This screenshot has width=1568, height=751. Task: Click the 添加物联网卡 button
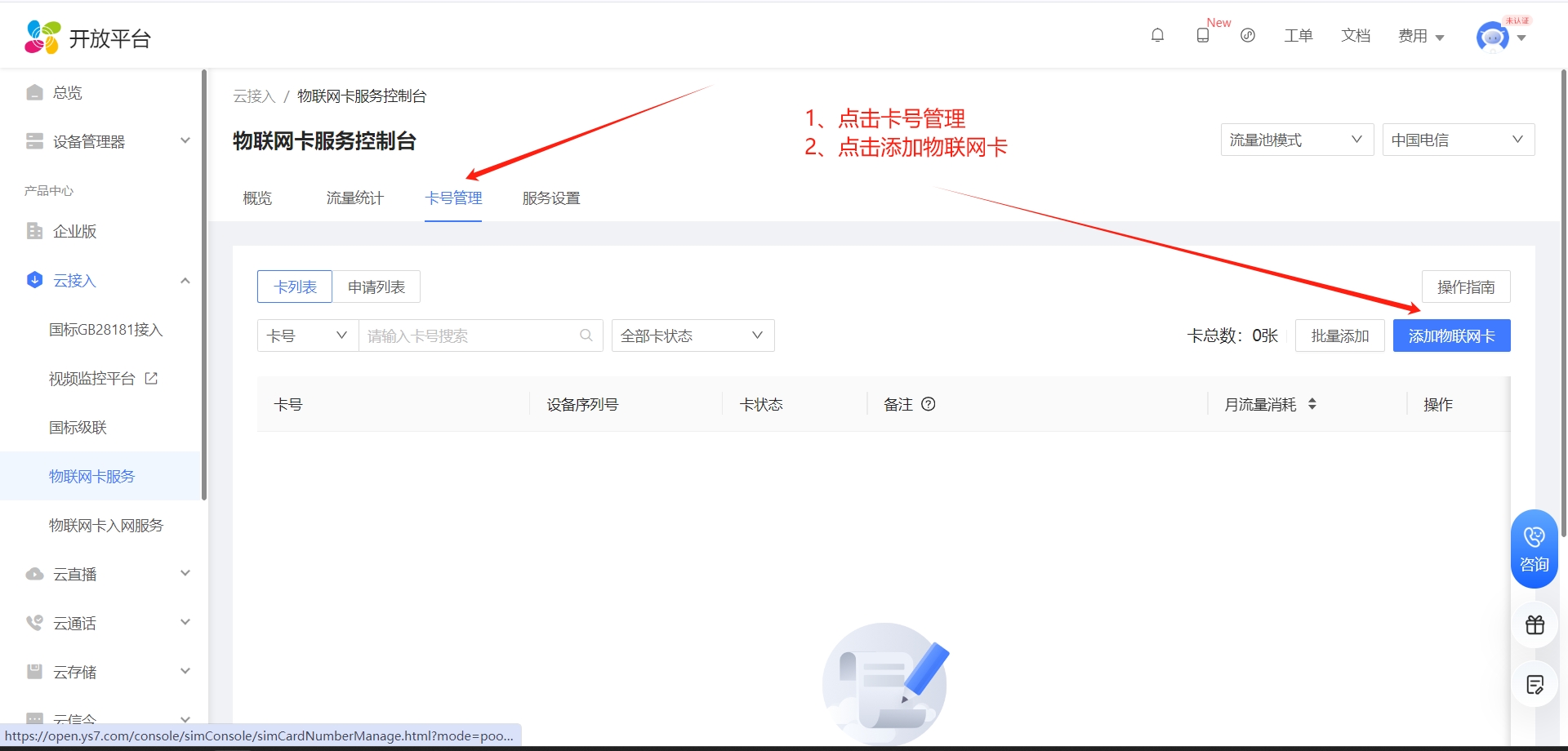click(x=1451, y=336)
